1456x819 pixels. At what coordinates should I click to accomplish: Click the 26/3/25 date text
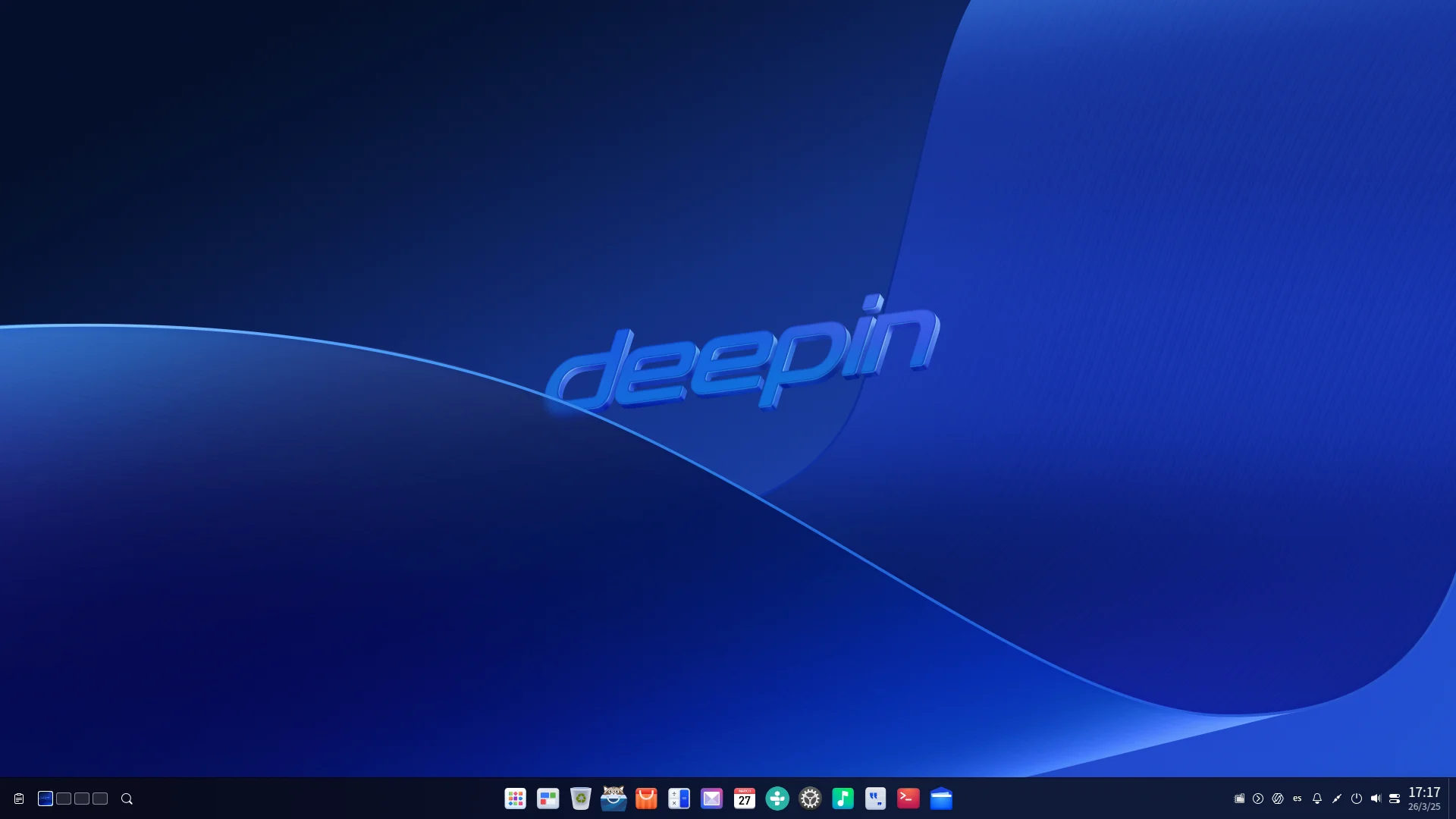pyautogui.click(x=1424, y=807)
